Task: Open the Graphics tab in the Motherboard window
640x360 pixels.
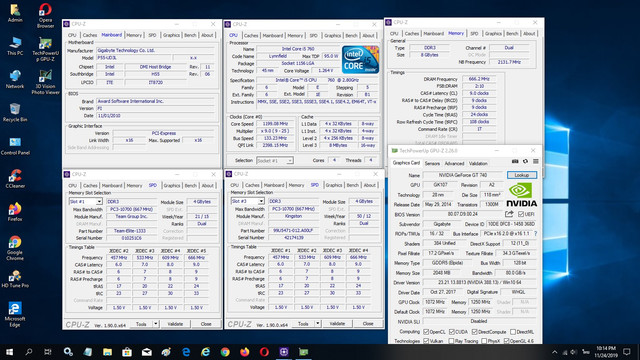Action: click(x=171, y=35)
